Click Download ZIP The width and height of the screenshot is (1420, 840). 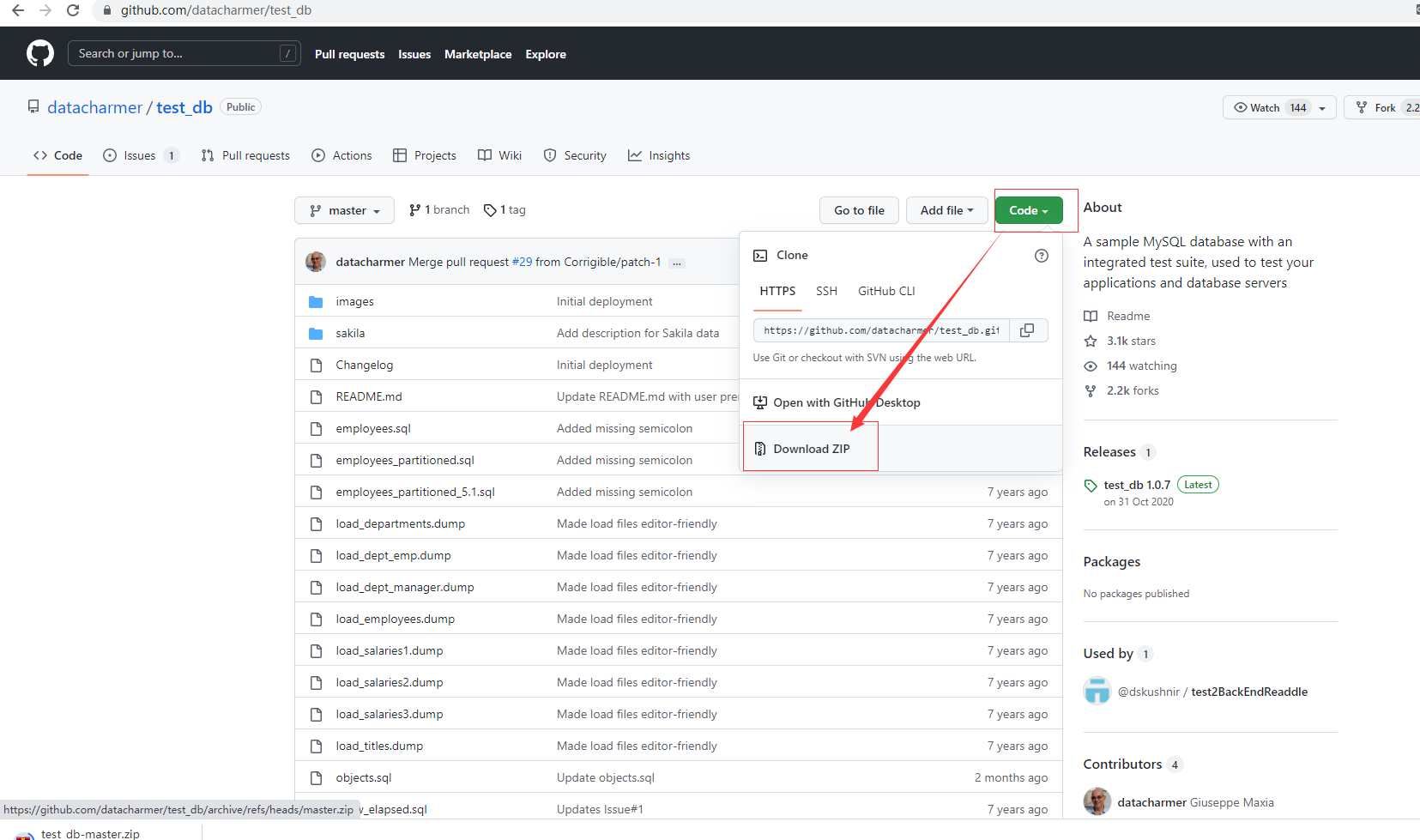pyautogui.click(x=811, y=449)
